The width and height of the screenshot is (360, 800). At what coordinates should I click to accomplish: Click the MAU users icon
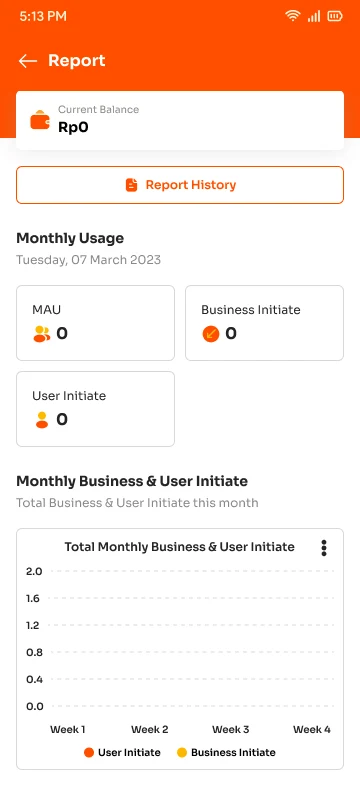pyautogui.click(x=41, y=334)
